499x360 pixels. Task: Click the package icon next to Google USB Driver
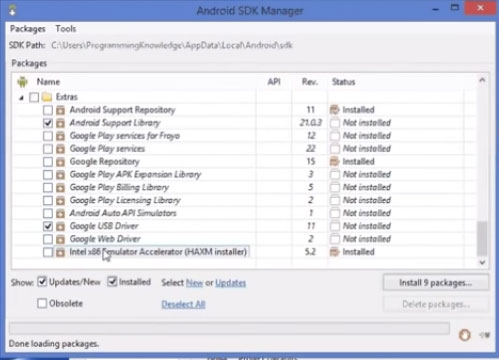tap(60, 226)
